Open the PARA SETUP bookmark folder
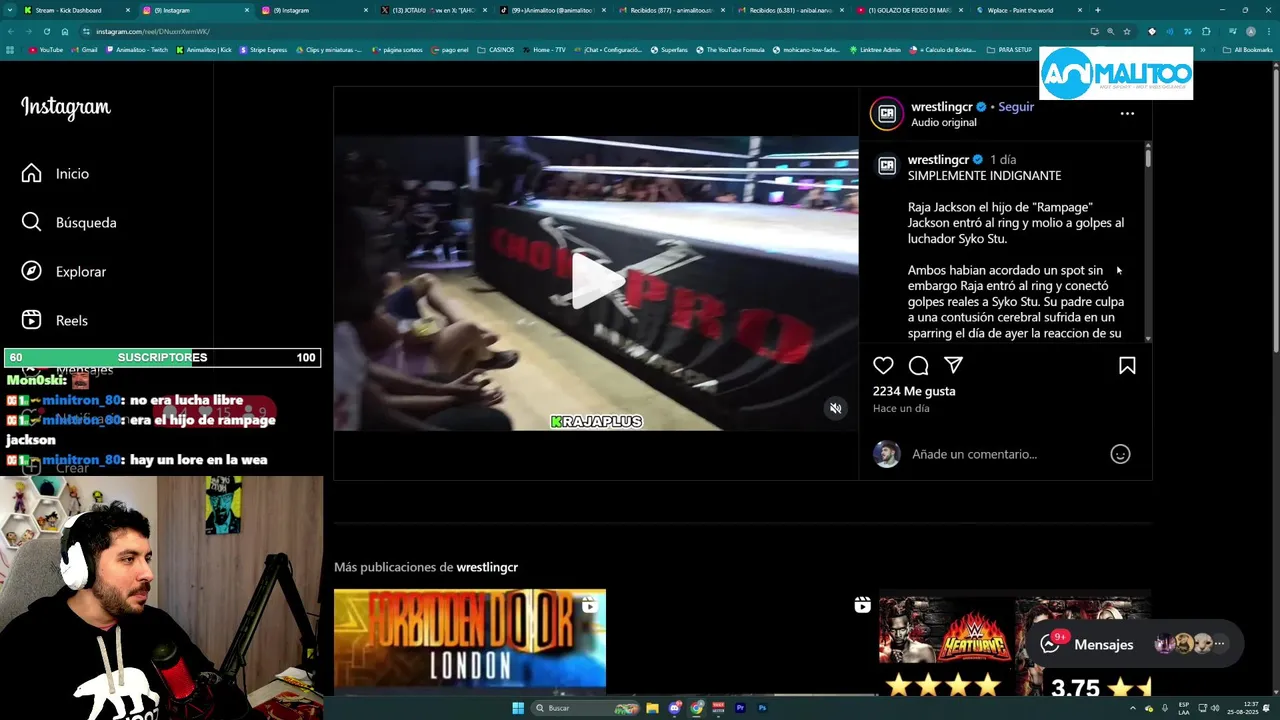Viewport: 1280px width, 720px height. 1009,50
